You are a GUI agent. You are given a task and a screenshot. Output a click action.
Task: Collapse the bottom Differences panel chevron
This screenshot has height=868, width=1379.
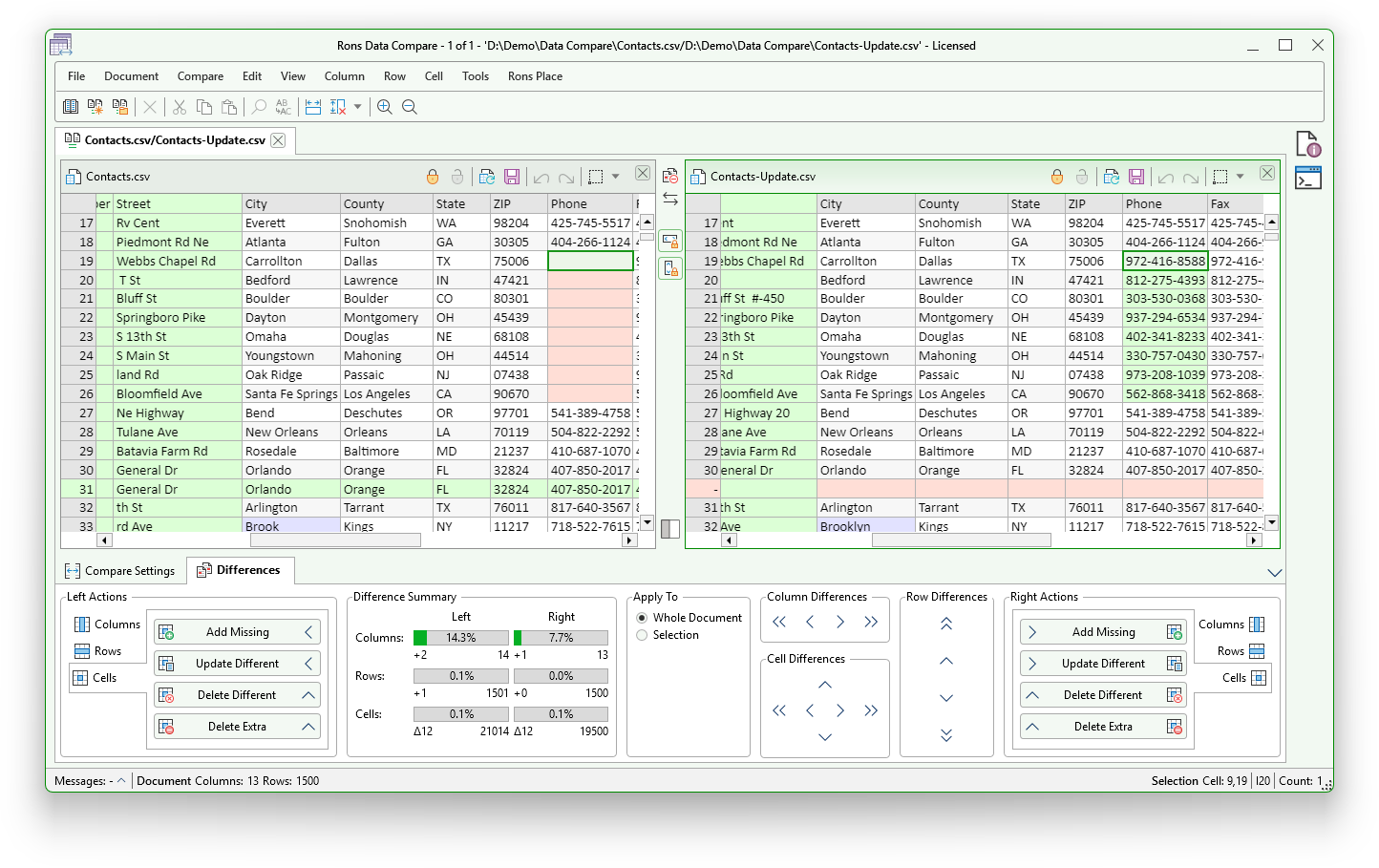pyautogui.click(x=1274, y=573)
